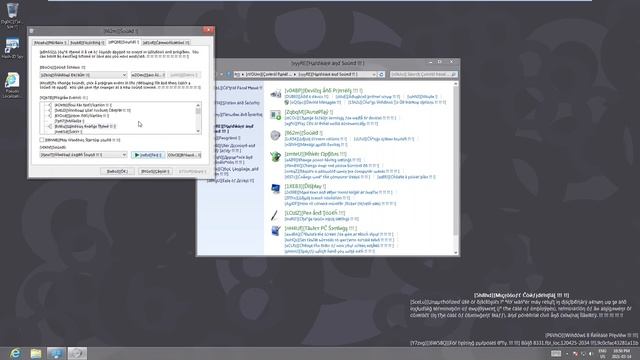Open the address bar history dropdown
Screen dimensions: 640x360
(373, 74)
